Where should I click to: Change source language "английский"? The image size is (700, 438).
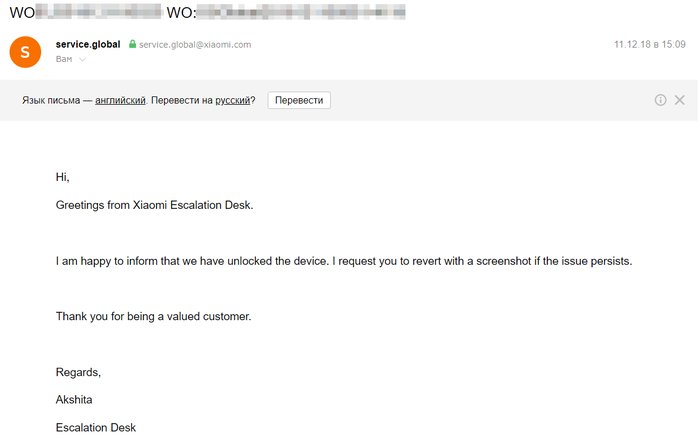point(121,101)
